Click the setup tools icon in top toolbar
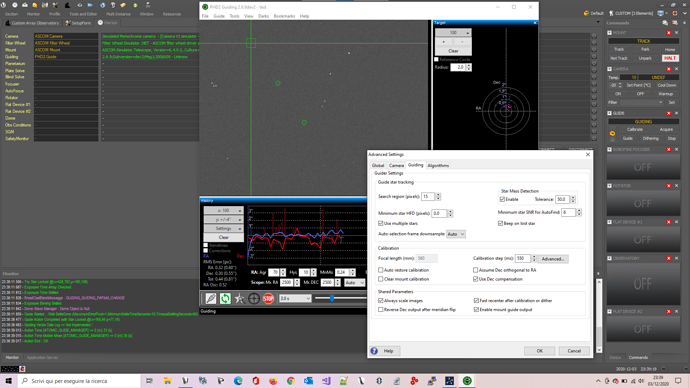This screenshot has height=388, width=690. [x=55, y=5]
